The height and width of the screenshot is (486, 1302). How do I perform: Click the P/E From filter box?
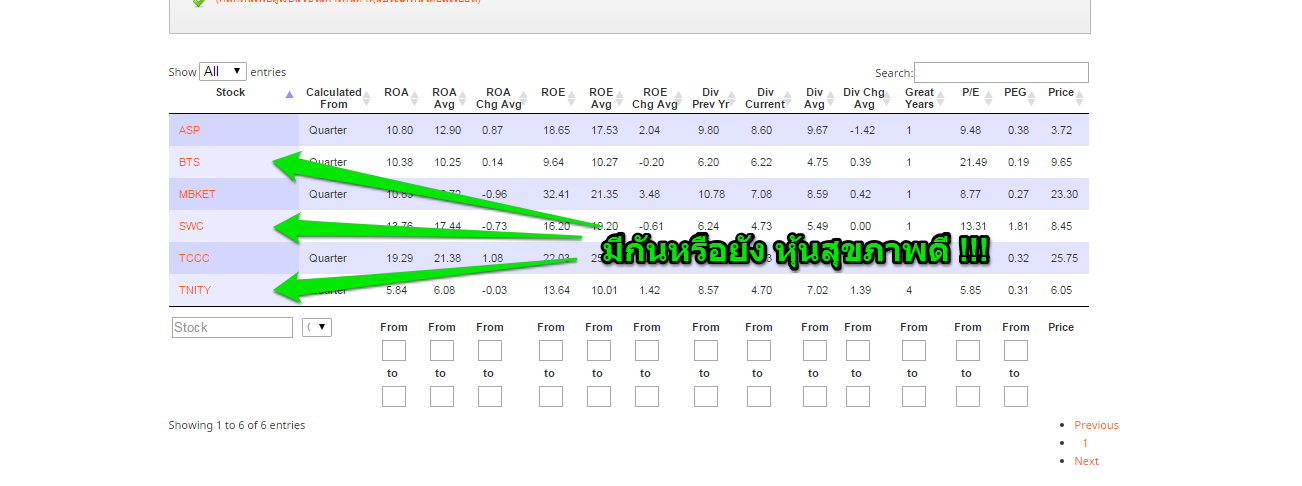[x=968, y=351]
